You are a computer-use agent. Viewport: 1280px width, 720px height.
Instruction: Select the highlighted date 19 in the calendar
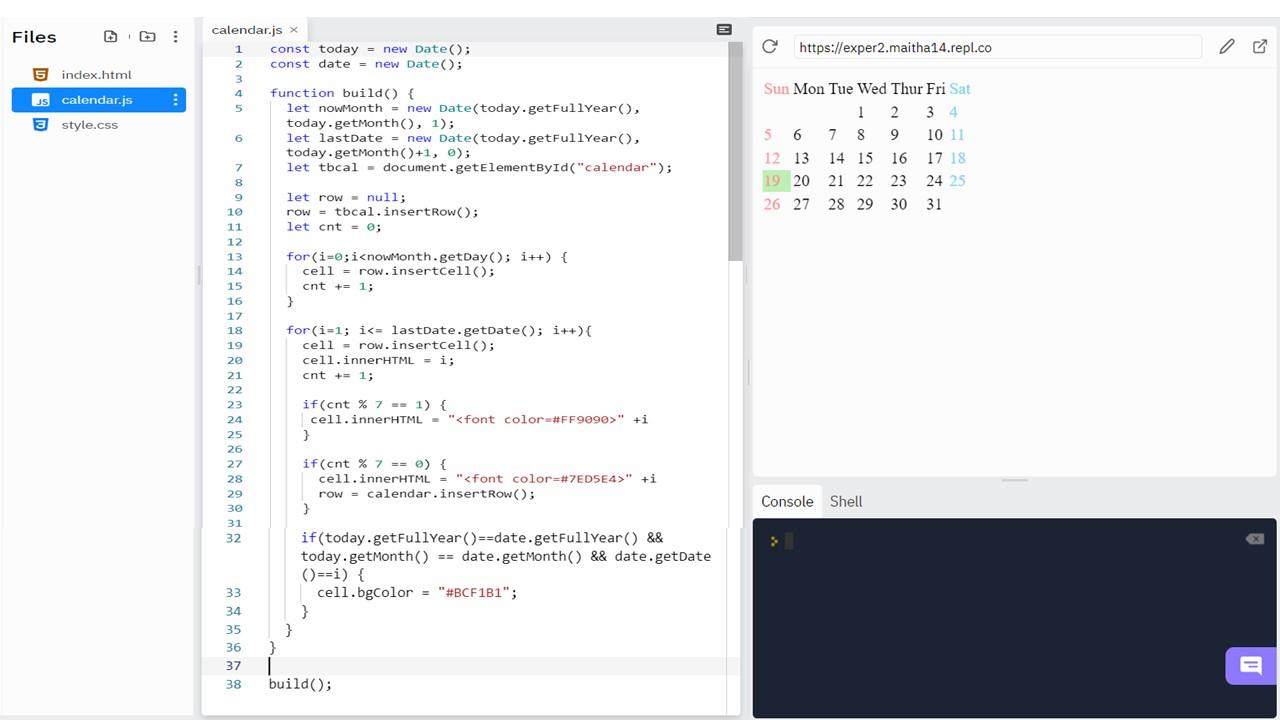[x=773, y=181]
